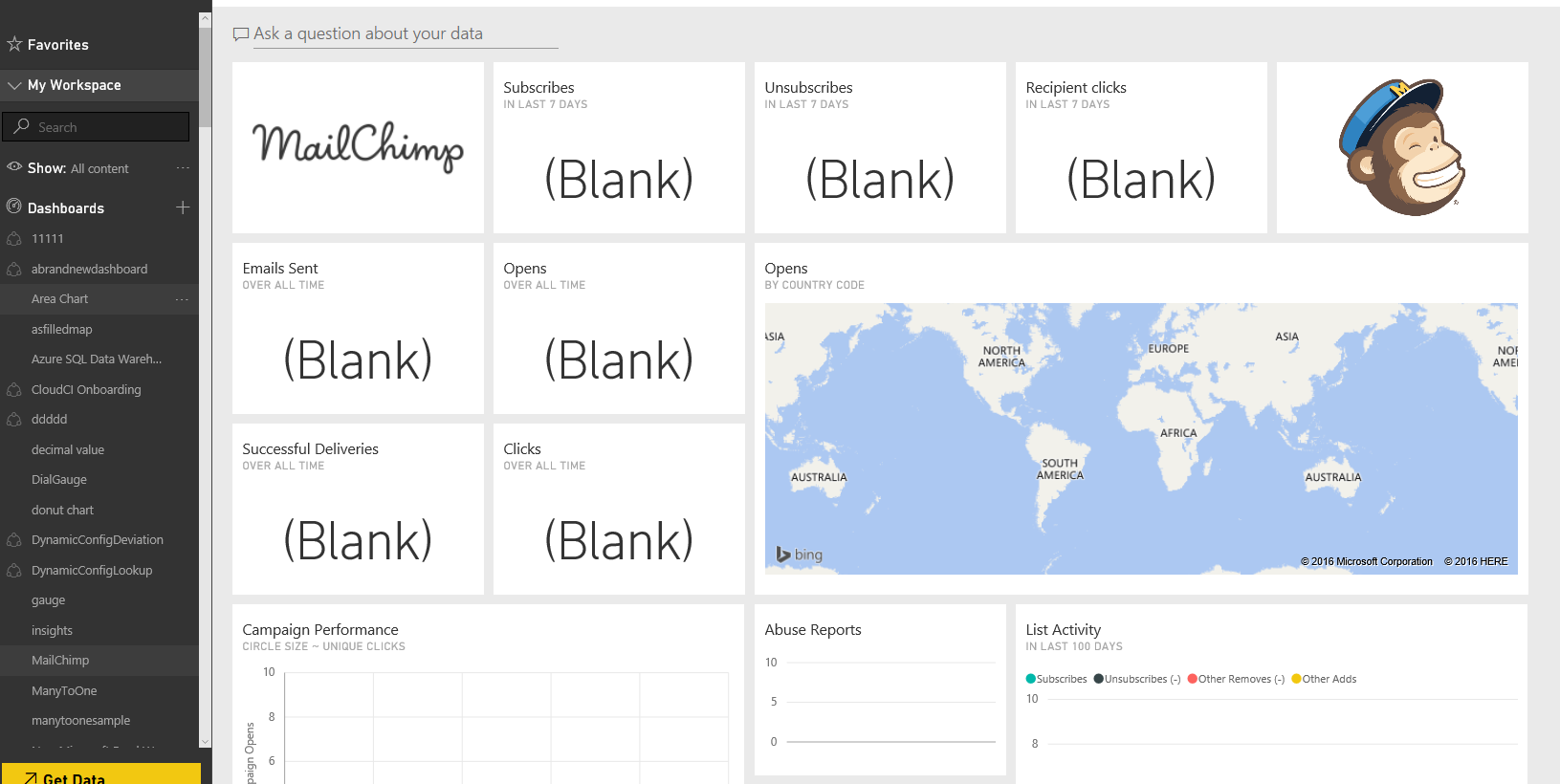The width and height of the screenshot is (1560, 784).
Task: Click the Favorites label
Action: (x=58, y=45)
